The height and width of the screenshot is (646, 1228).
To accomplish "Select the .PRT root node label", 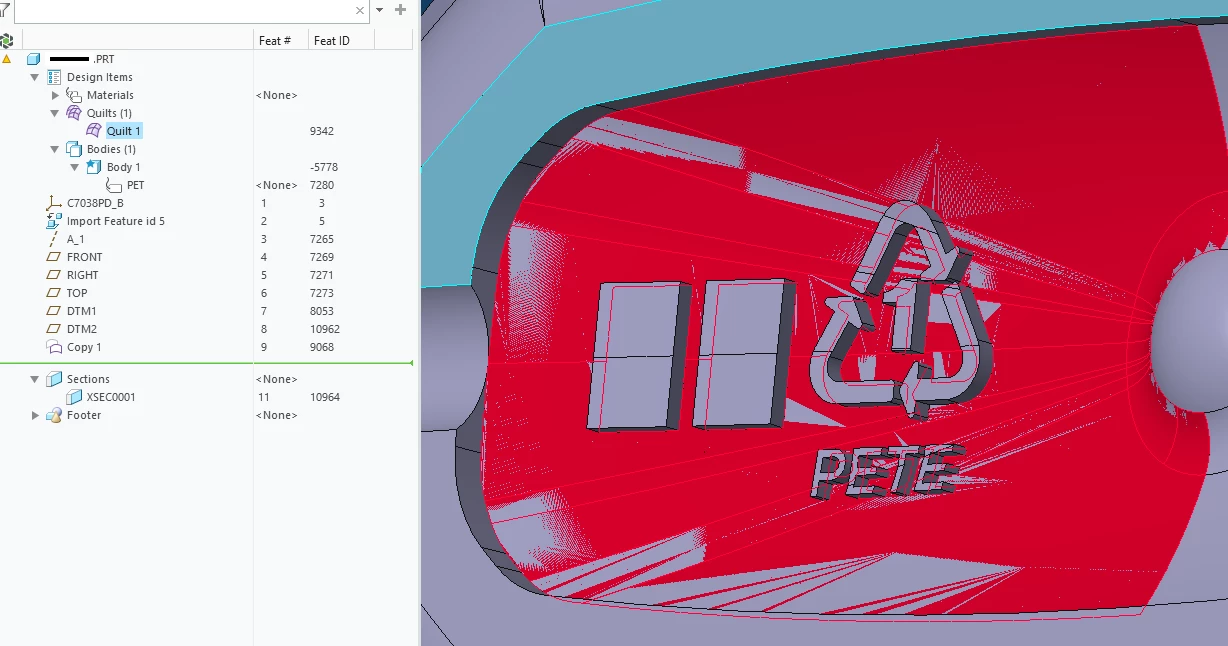I will pos(81,59).
